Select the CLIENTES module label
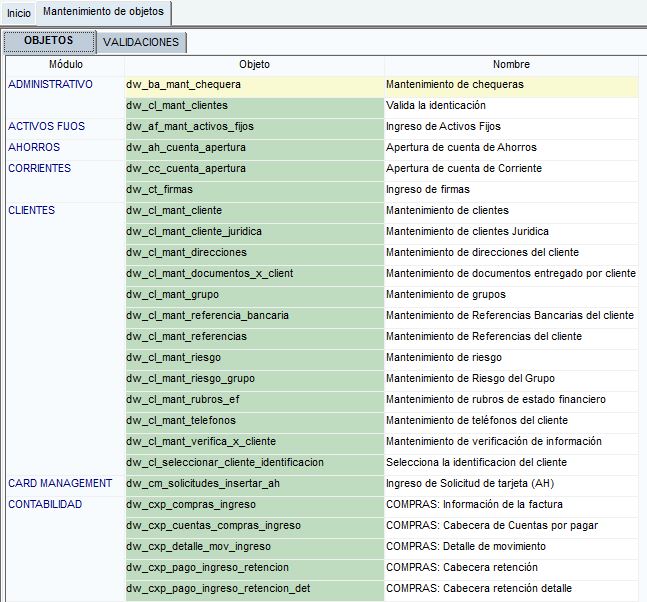This screenshot has width=647, height=602. click(31, 210)
